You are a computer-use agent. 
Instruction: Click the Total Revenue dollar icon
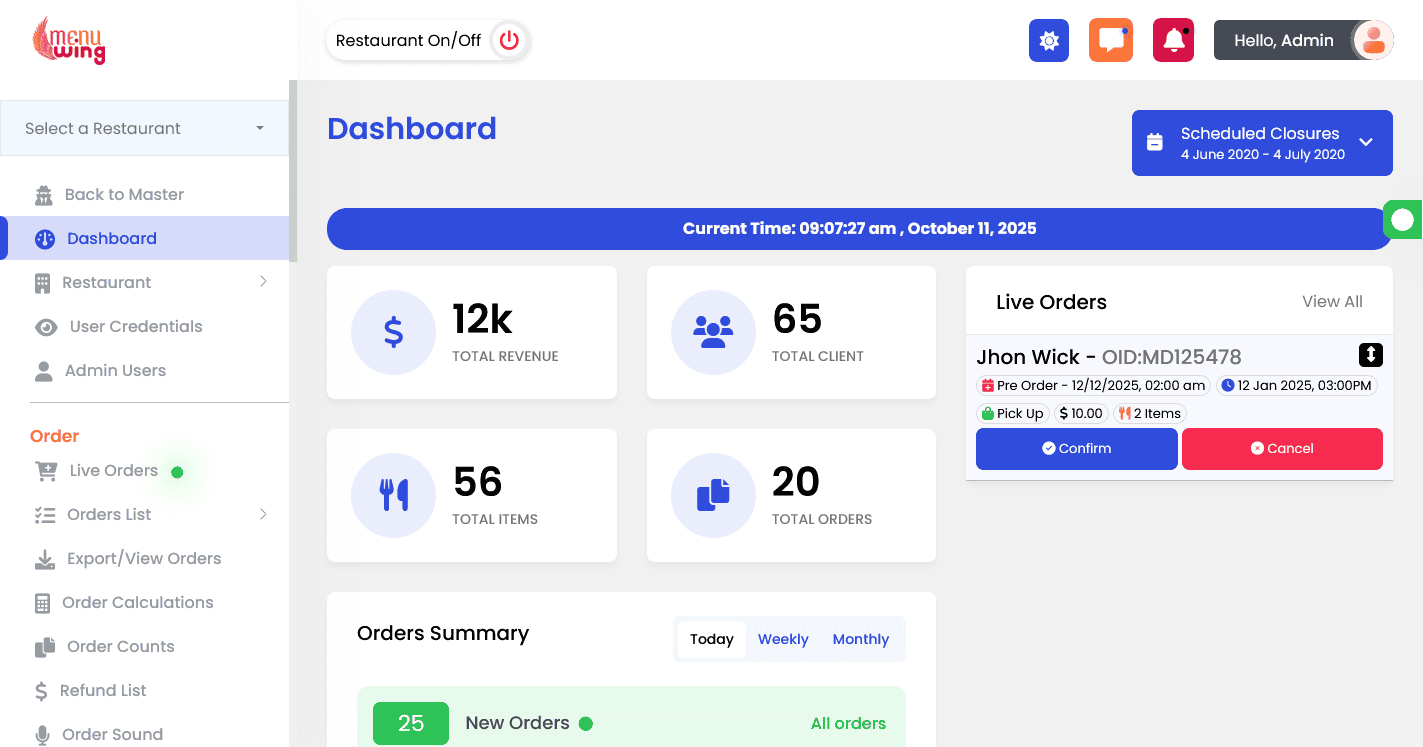point(394,332)
